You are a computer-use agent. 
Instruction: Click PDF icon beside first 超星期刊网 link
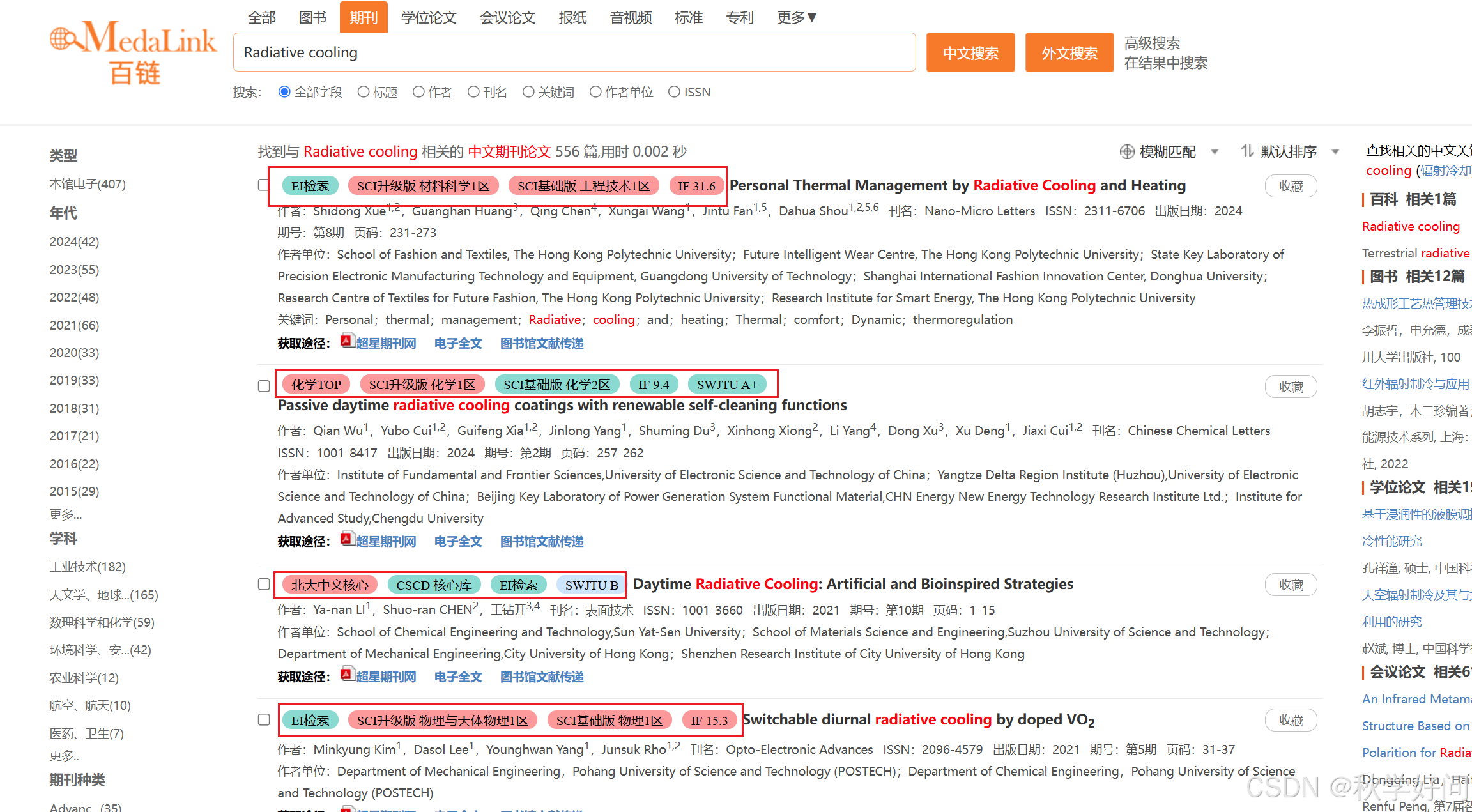coord(347,341)
